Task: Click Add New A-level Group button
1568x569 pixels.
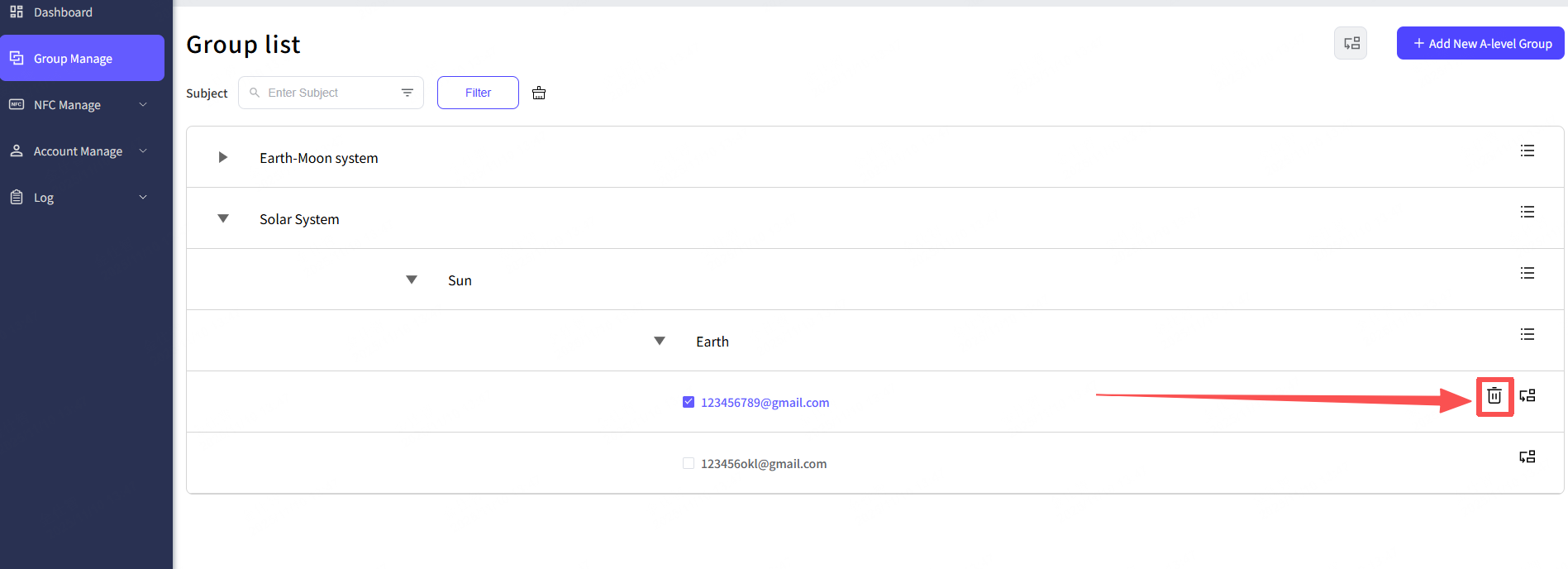Action: [x=1480, y=43]
